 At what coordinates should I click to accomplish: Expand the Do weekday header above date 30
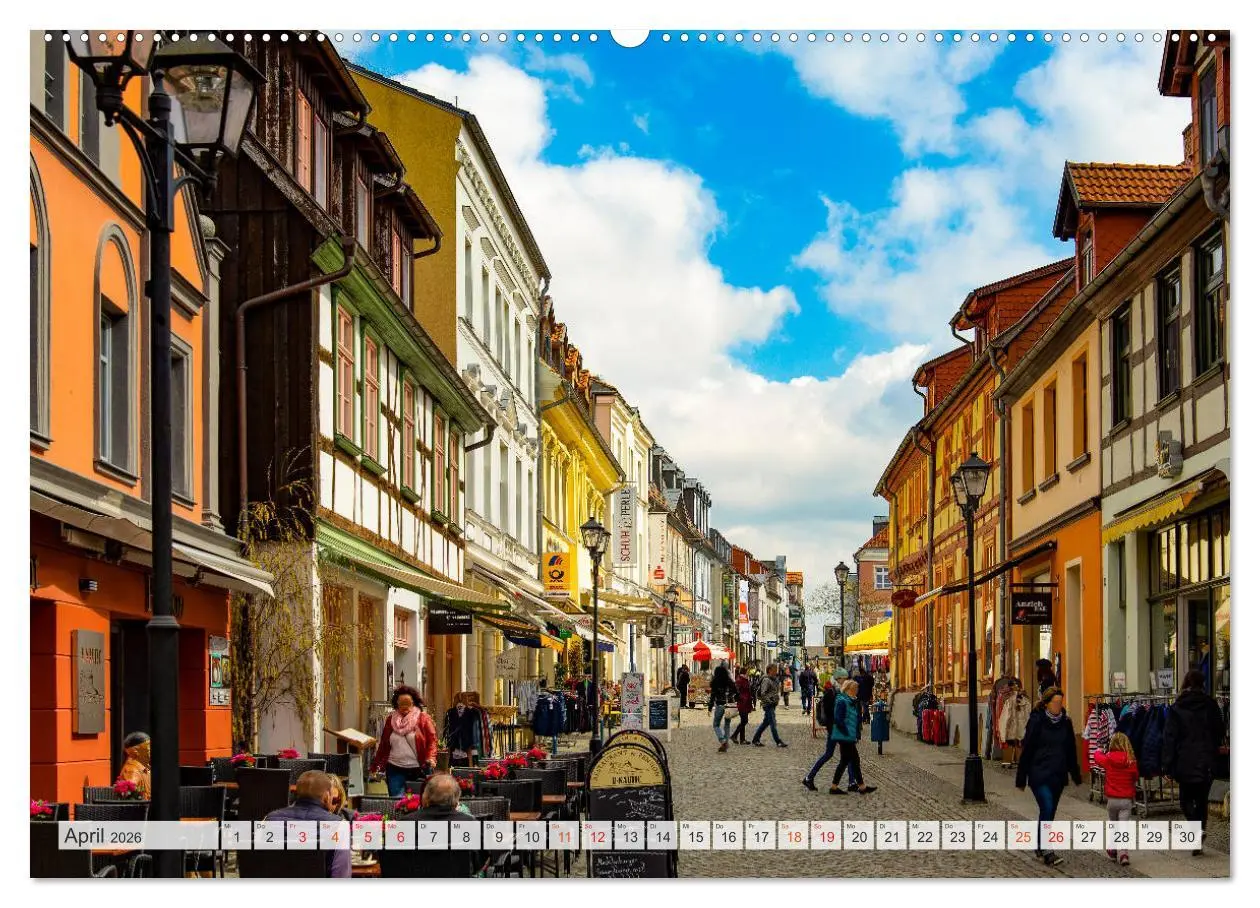(1179, 827)
